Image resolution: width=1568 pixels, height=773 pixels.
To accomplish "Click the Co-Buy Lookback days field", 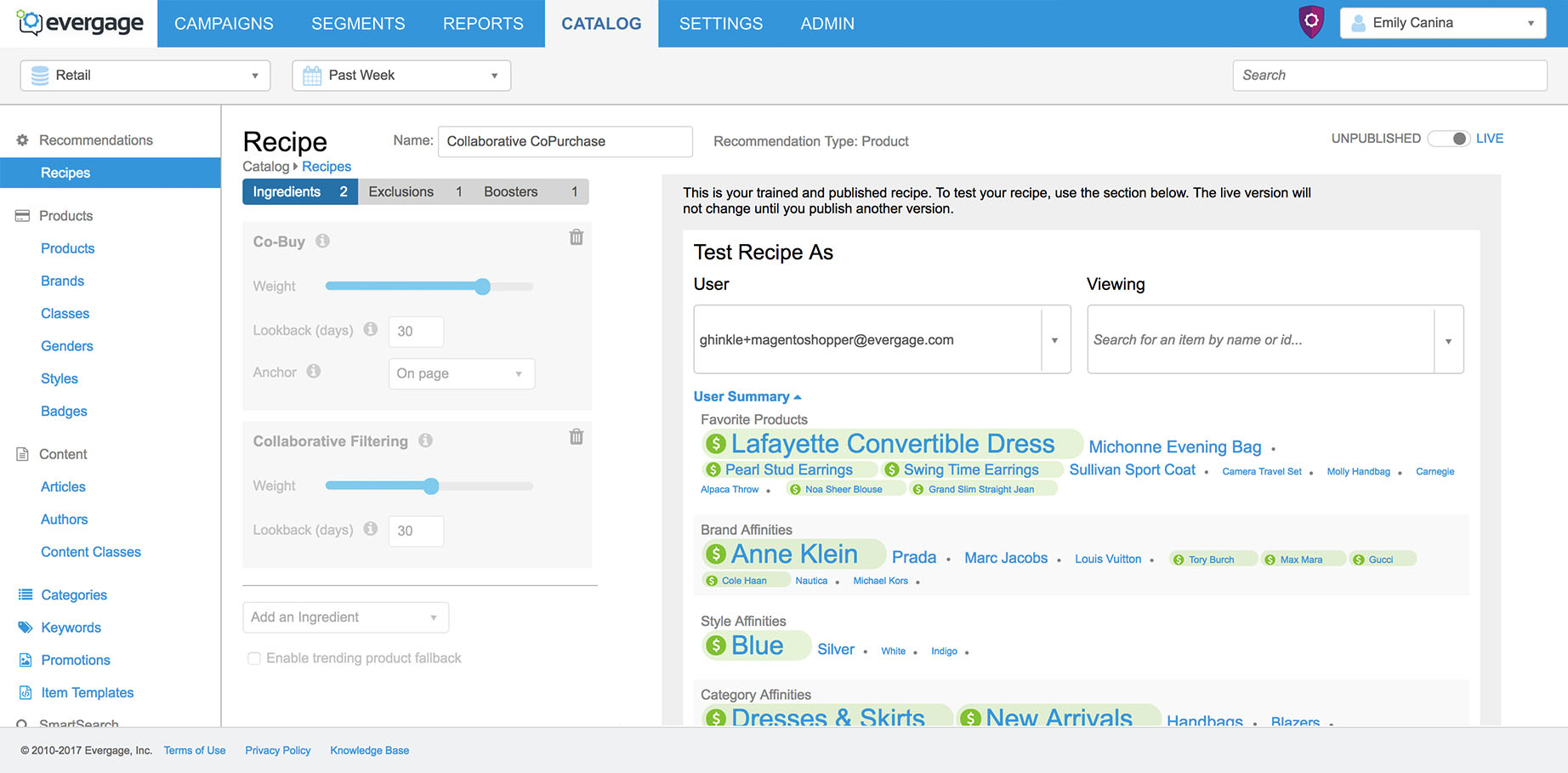I will [416, 332].
